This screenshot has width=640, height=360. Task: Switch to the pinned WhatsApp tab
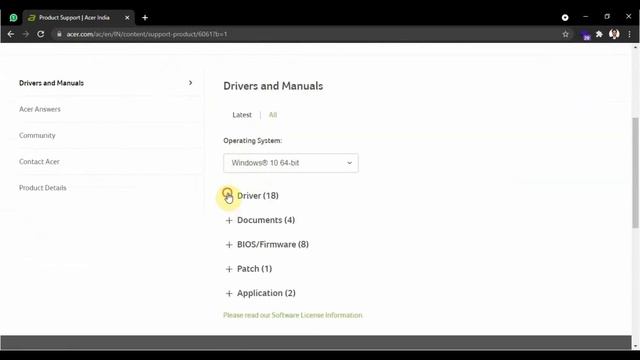click(x=13, y=18)
